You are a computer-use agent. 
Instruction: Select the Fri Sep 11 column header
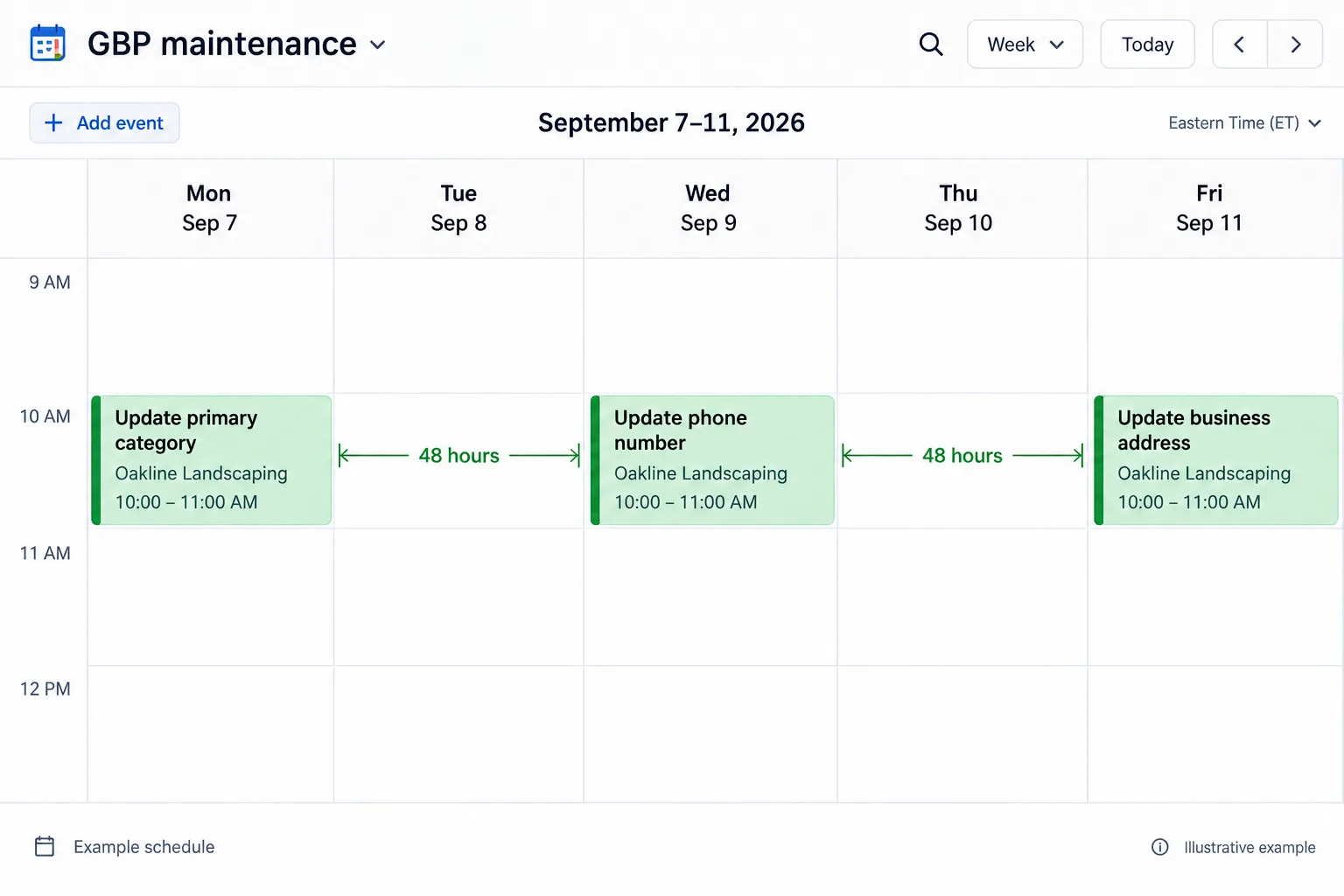pos(1214,208)
